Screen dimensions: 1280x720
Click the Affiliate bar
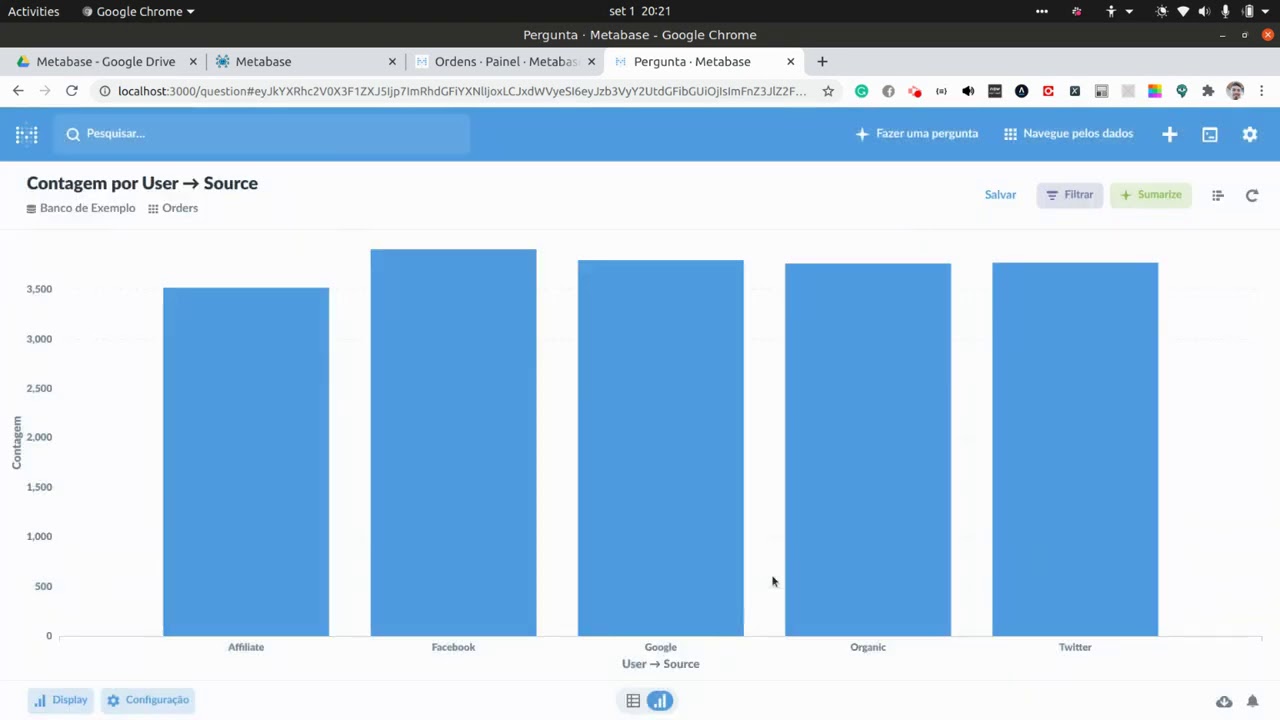[x=246, y=461]
